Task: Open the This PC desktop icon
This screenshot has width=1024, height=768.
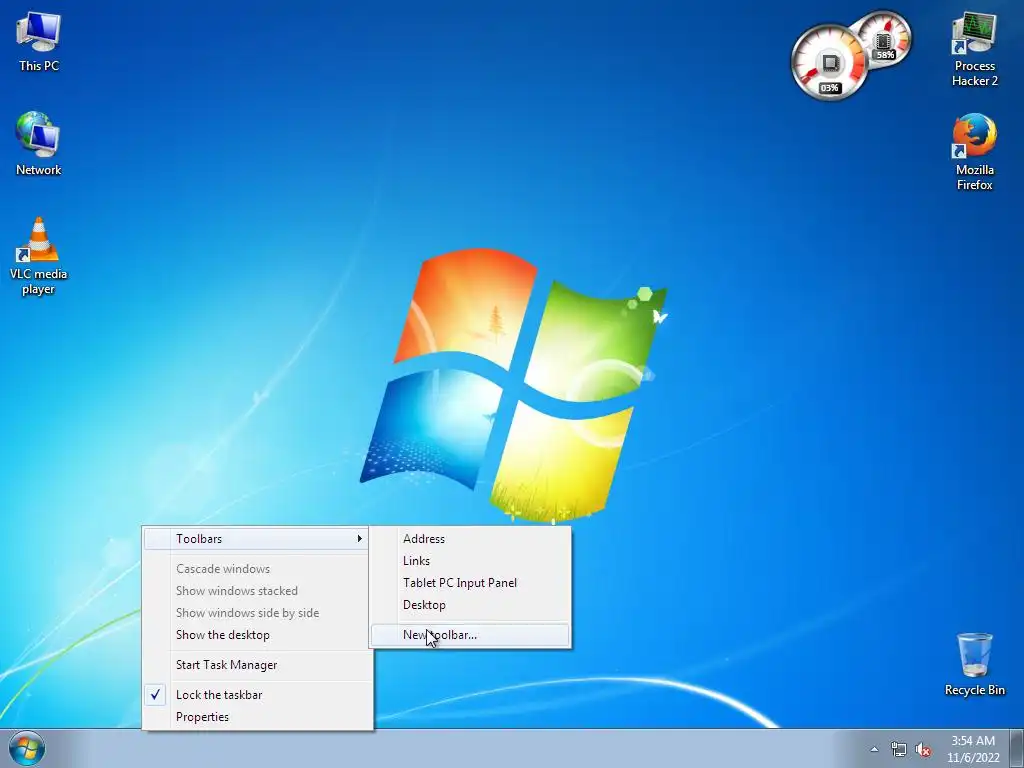Action: tap(39, 42)
